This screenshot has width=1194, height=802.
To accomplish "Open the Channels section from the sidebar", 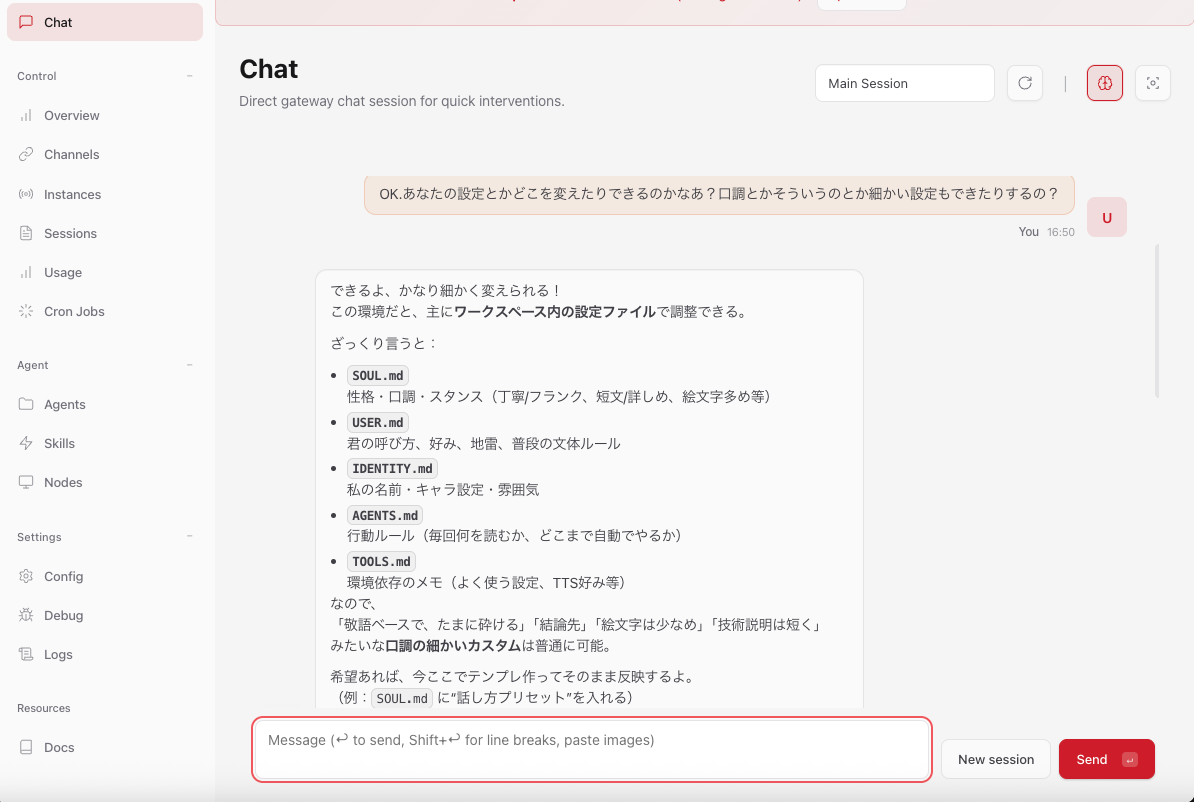I will point(70,154).
